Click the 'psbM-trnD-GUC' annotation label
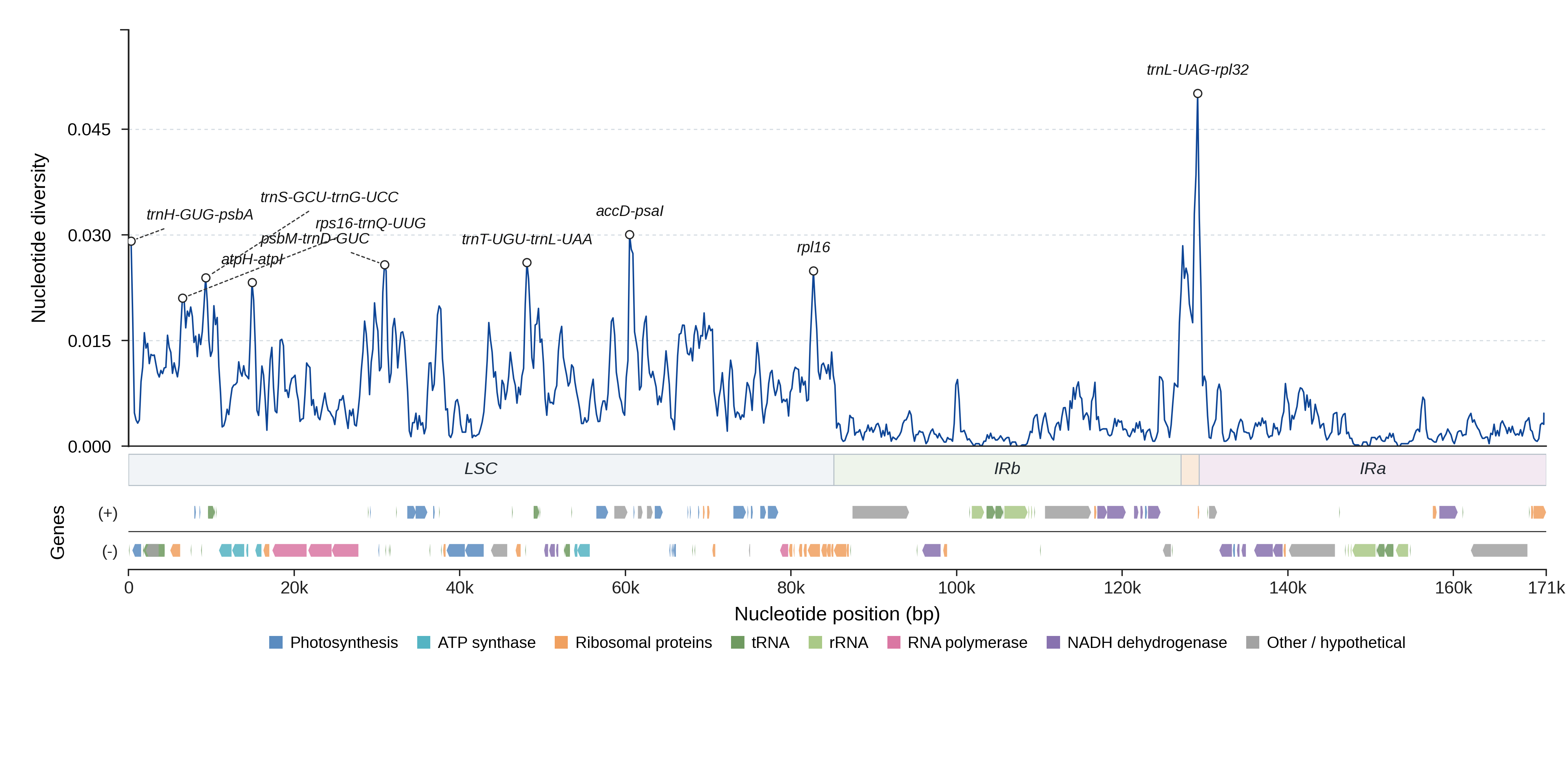1568x763 pixels. pyautogui.click(x=315, y=239)
